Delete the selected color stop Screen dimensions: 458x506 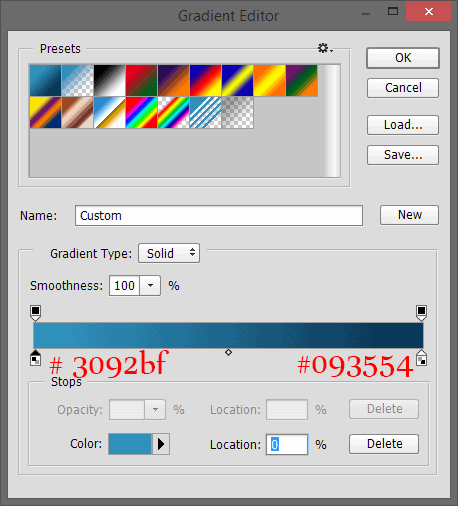(384, 444)
